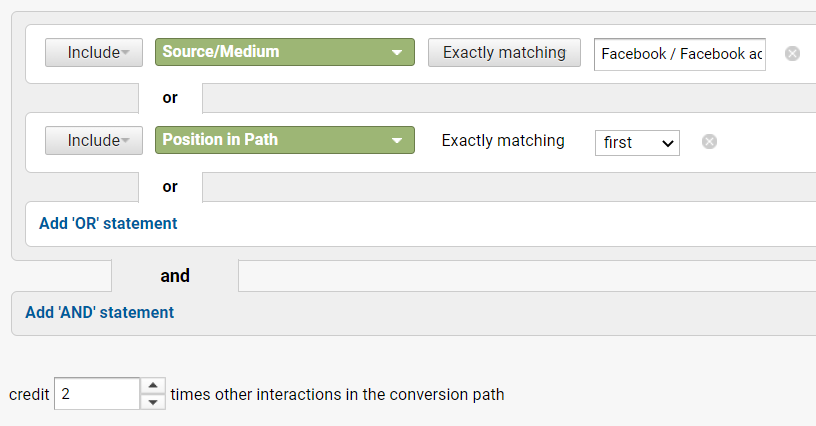Click the white arrow on Position in Path selector
The image size is (816, 426).
point(397,141)
